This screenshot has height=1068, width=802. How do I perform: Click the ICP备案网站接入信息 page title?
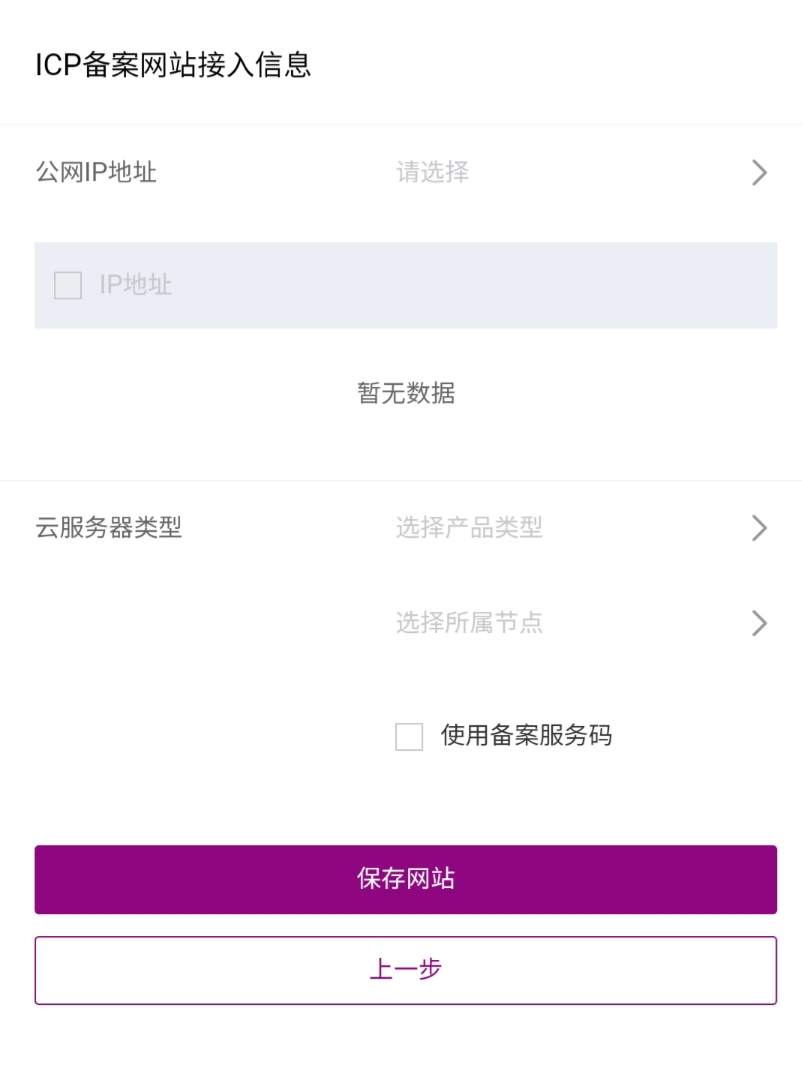[x=173, y=65]
